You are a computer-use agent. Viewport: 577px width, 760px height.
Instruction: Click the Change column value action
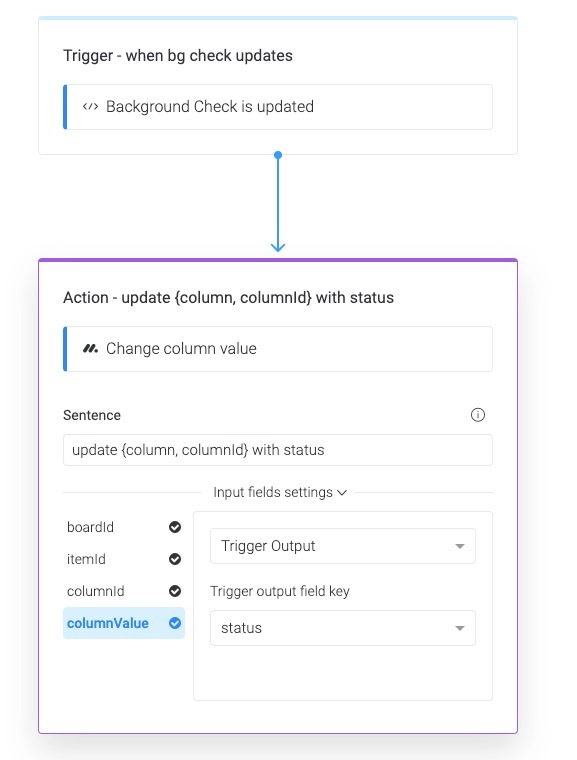tap(278, 349)
